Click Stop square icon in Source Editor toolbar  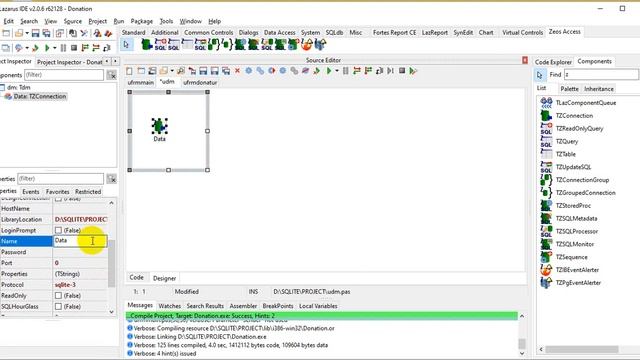(x=402, y=71)
